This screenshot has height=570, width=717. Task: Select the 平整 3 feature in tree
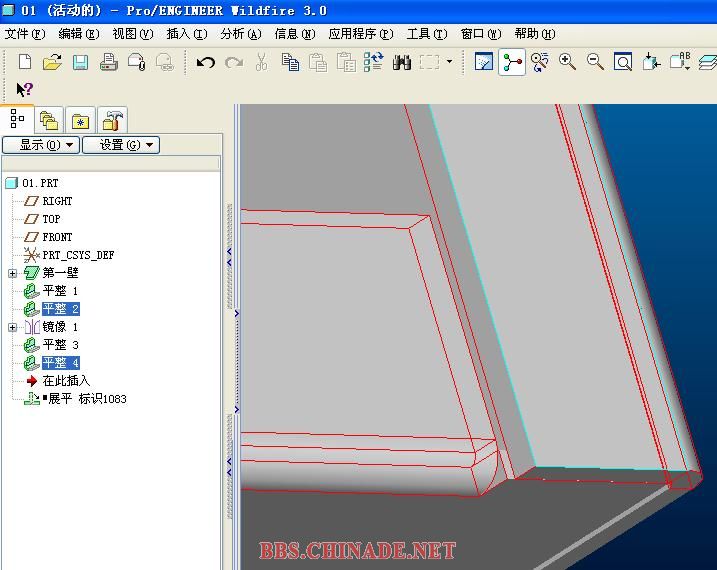click(x=60, y=345)
